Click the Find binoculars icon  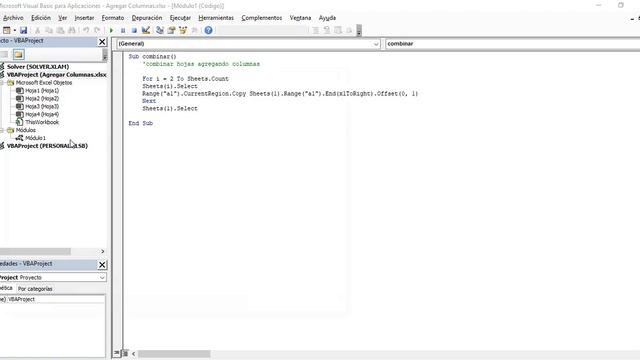point(71,30)
